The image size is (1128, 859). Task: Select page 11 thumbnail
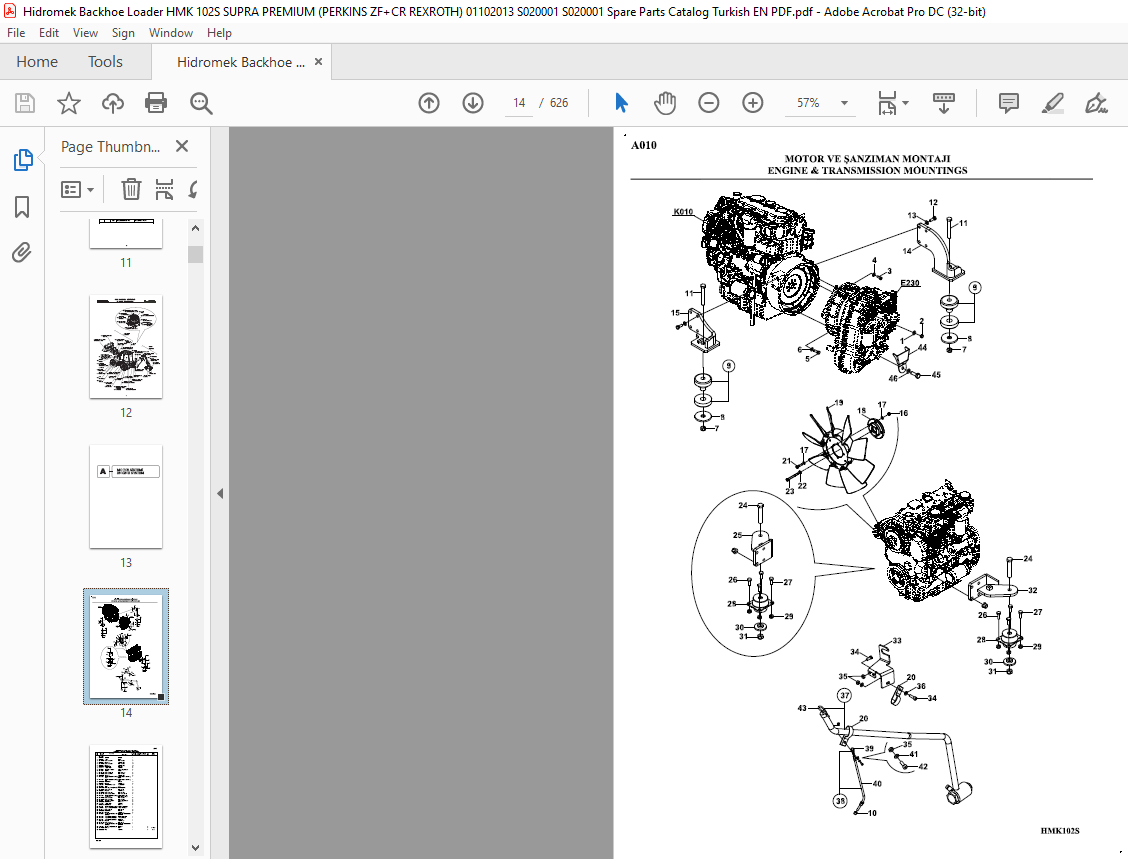point(126,234)
